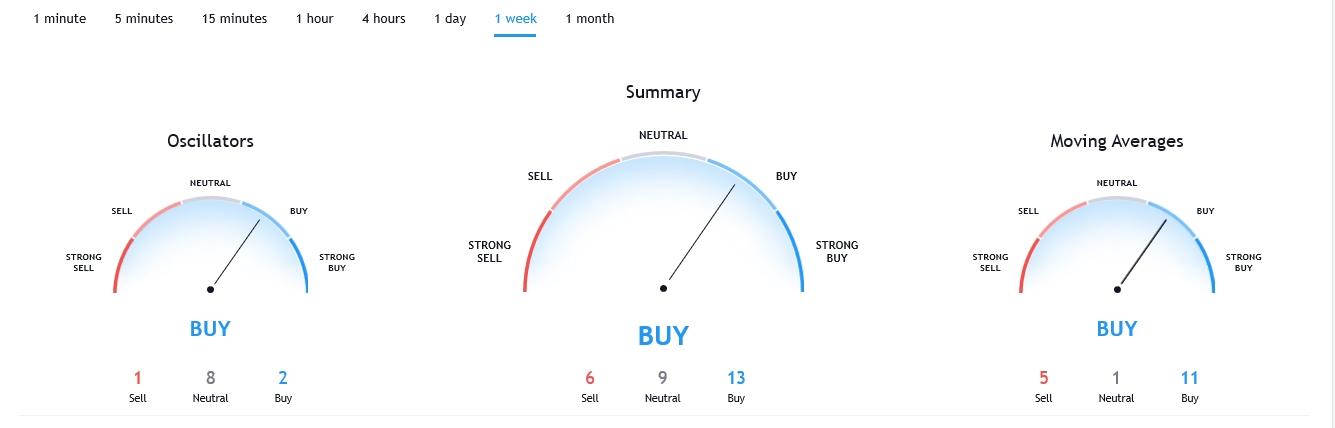This screenshot has width=1335, height=428.
Task: Select the 1 minute timeframe tab
Action: 59,19
